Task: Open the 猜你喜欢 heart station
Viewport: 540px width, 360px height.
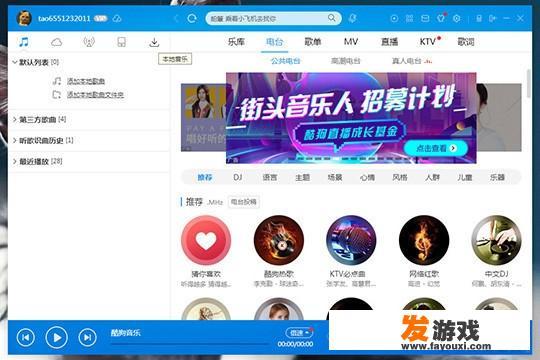Action: [206, 240]
